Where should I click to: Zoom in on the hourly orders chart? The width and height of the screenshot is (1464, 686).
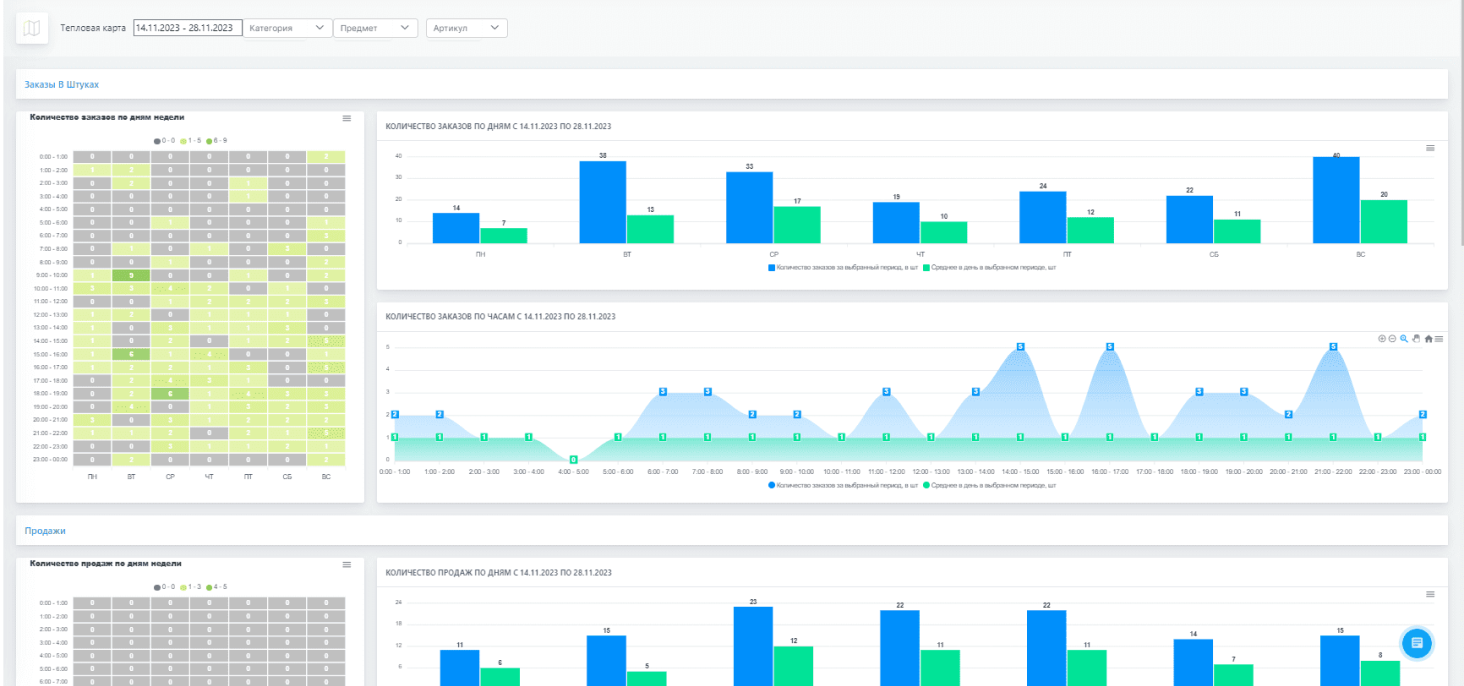(x=1382, y=339)
